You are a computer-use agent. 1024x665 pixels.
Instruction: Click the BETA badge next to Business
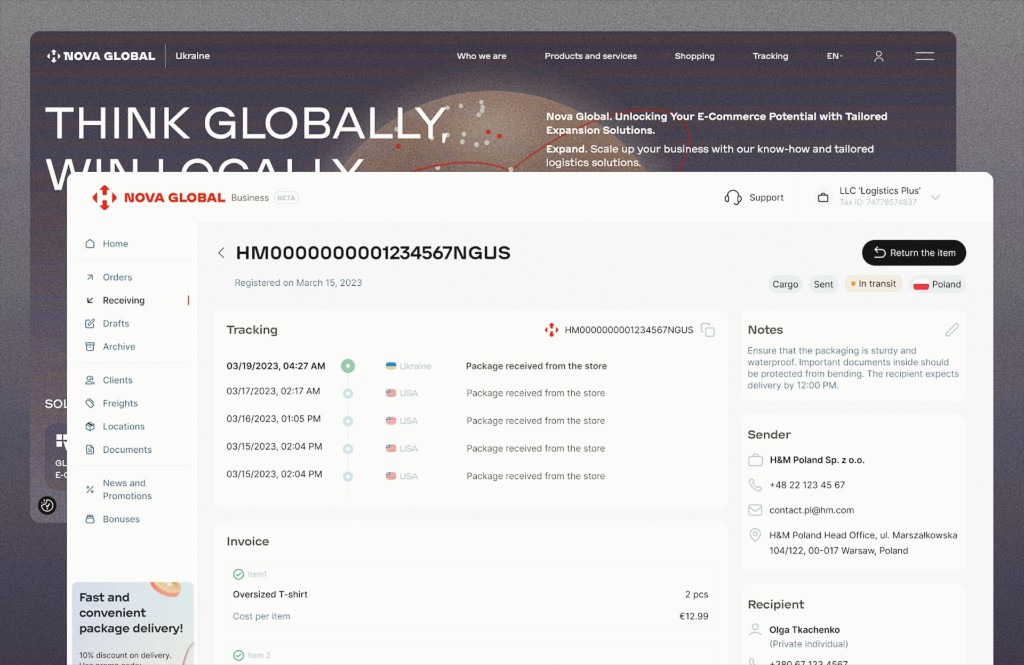286,198
